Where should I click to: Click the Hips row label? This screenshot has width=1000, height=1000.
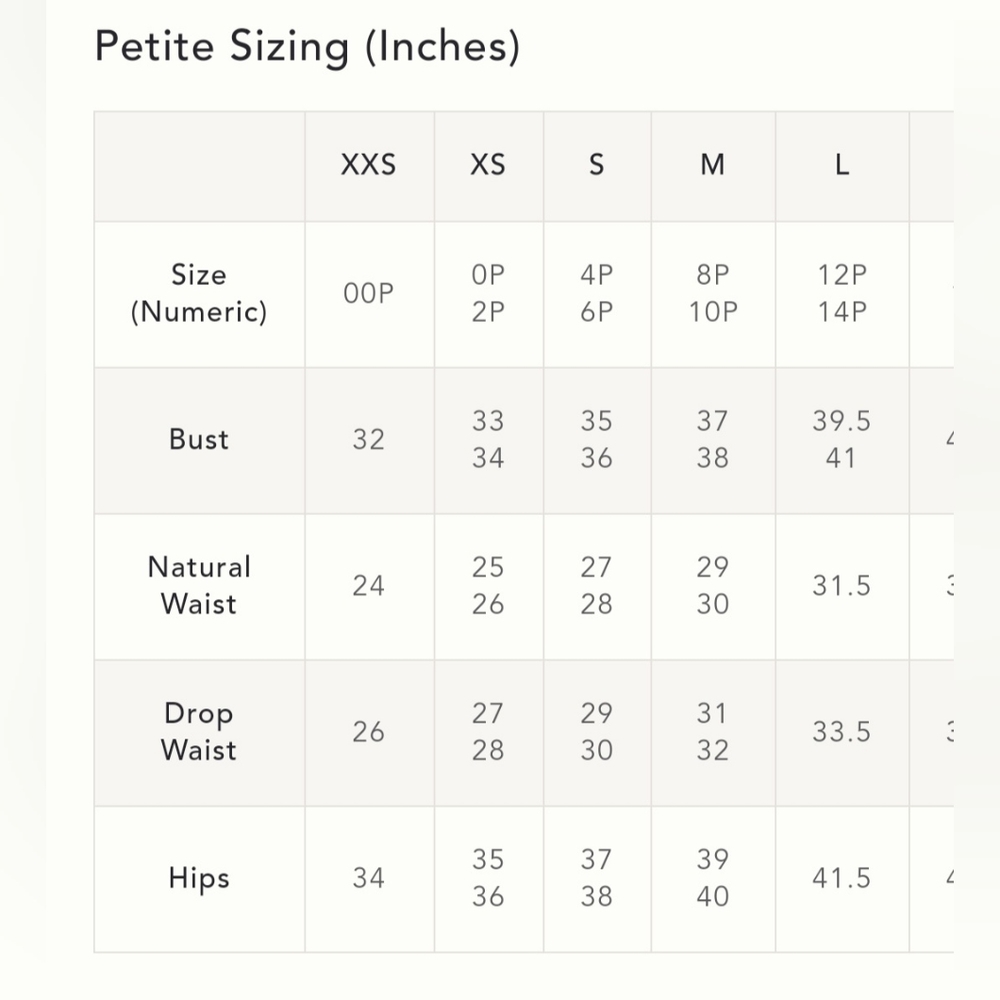[199, 878]
